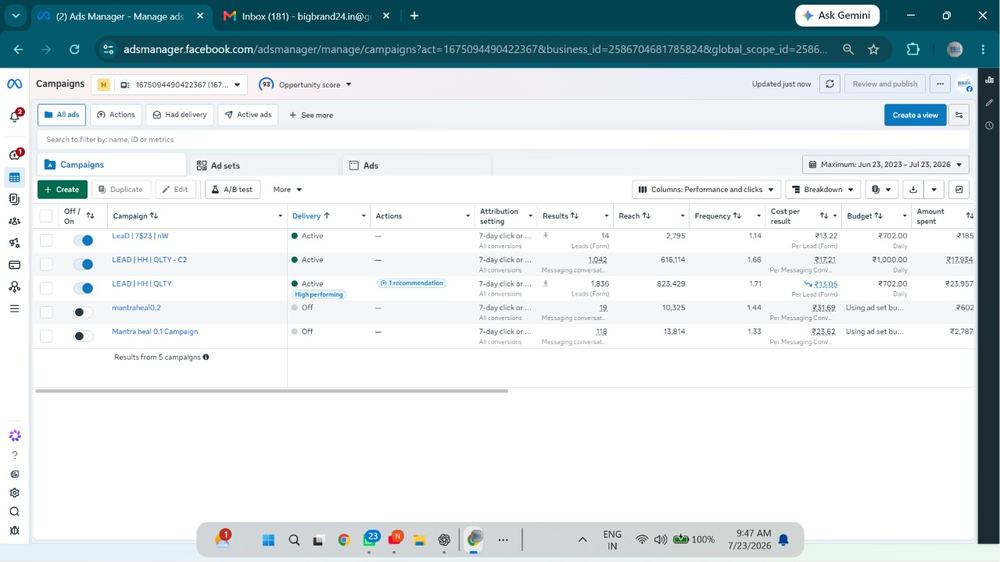This screenshot has width=1000, height=562.
Task: Turn off LEAD | HH | QLTY - C2 toggle
Action: point(83,264)
